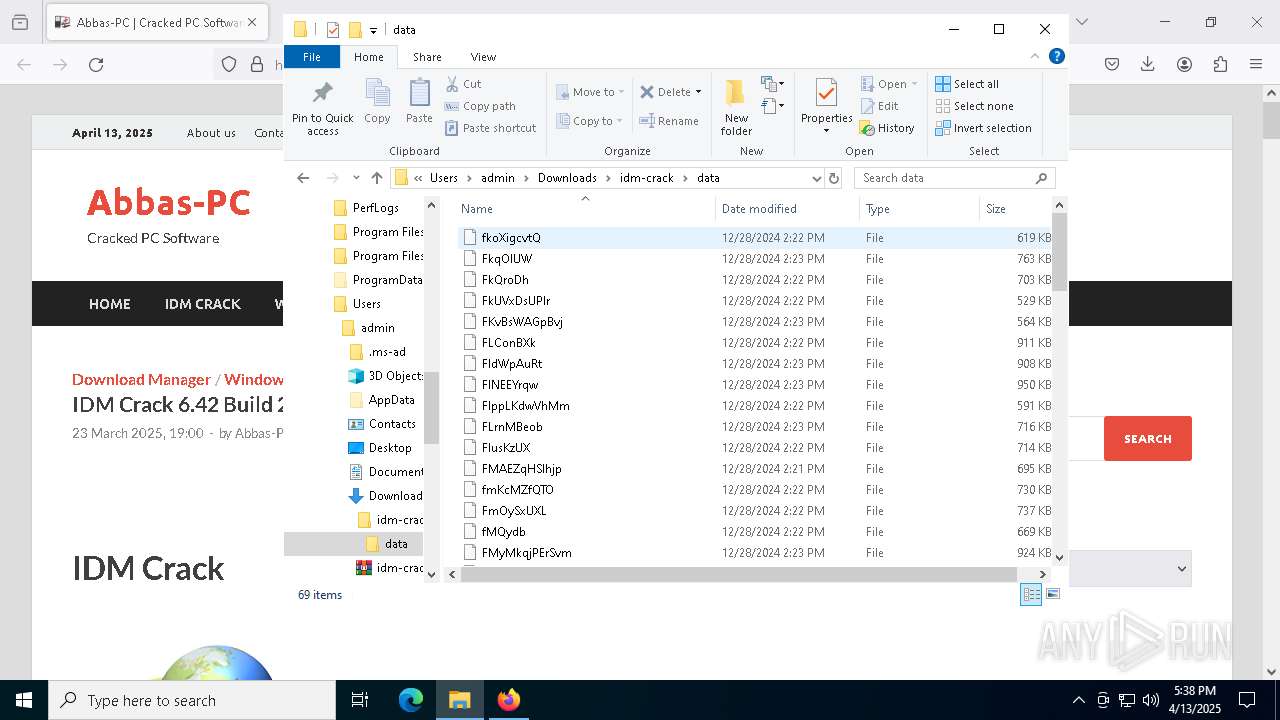Open the File ribbon tab
Image resolution: width=1280 pixels, height=720 pixels.
[x=312, y=57]
